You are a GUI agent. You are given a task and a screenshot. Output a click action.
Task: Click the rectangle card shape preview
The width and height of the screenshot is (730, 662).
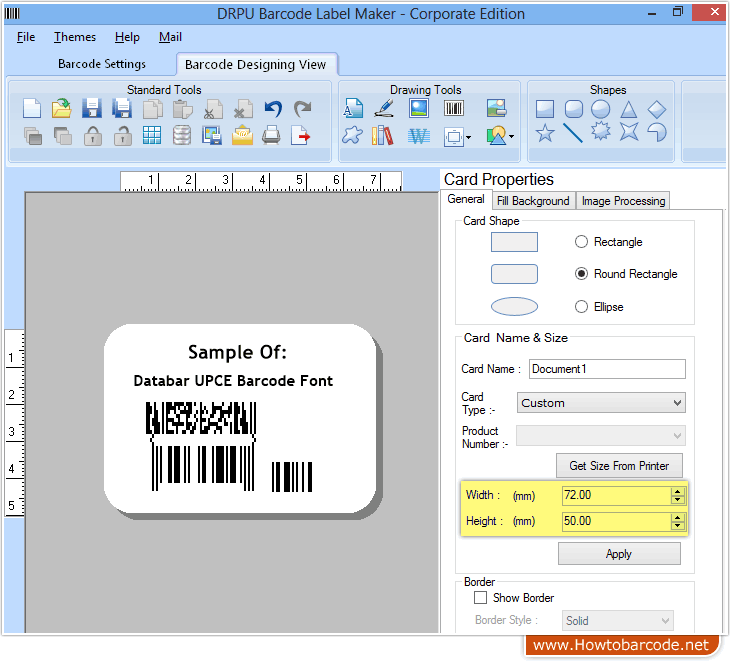coord(514,242)
